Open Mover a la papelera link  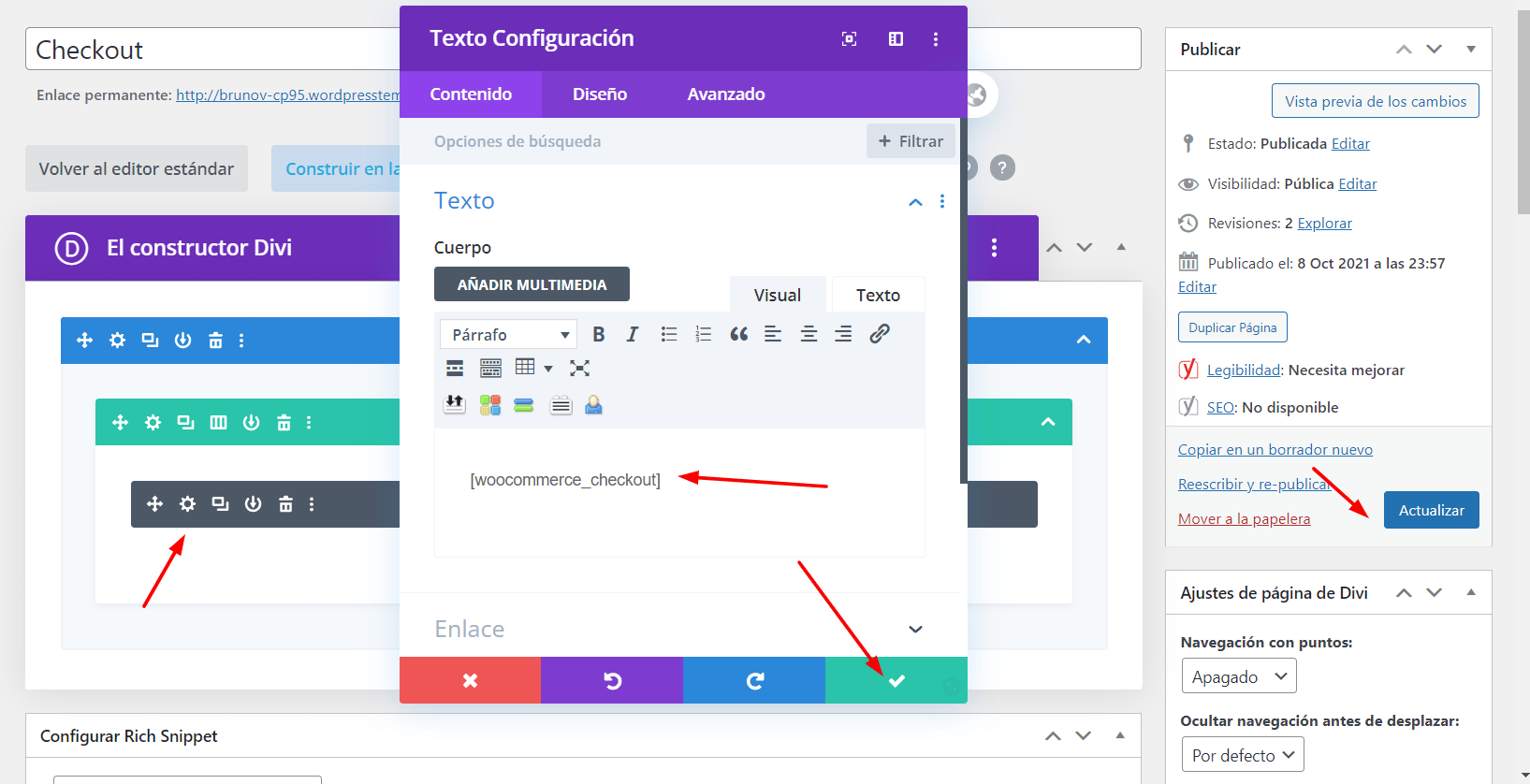(x=1244, y=518)
